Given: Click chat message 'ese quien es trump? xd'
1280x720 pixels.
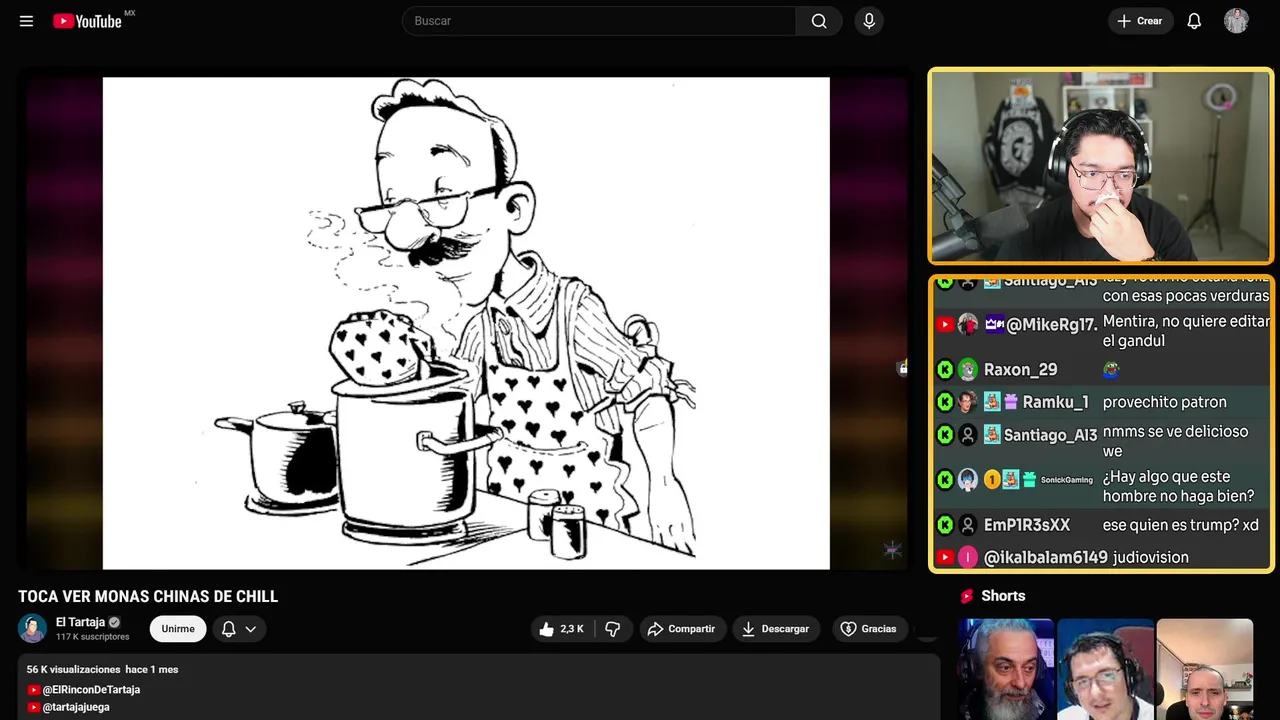Looking at the screenshot, I should click(x=1181, y=525).
